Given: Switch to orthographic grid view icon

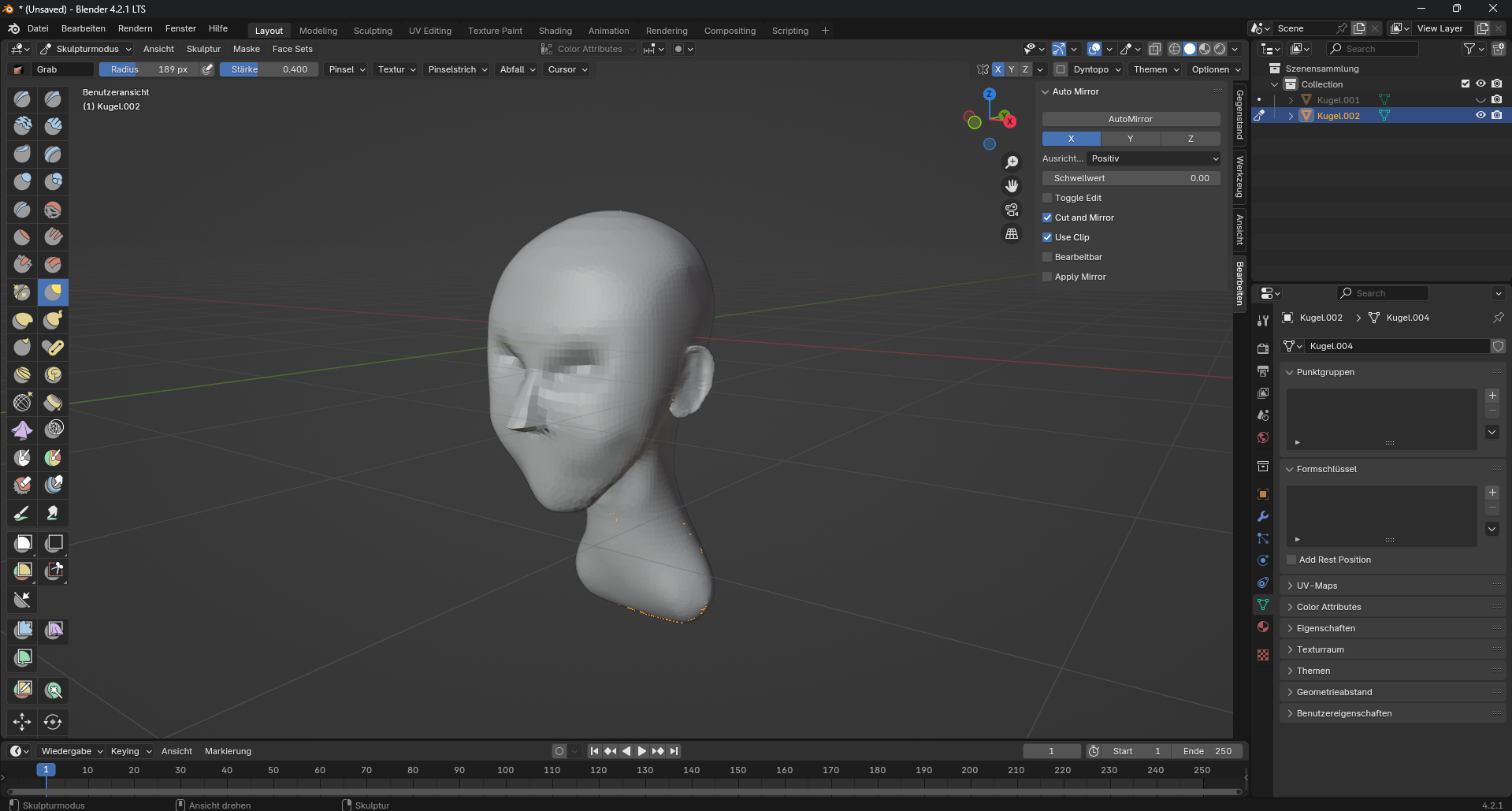Looking at the screenshot, I should [x=1012, y=234].
